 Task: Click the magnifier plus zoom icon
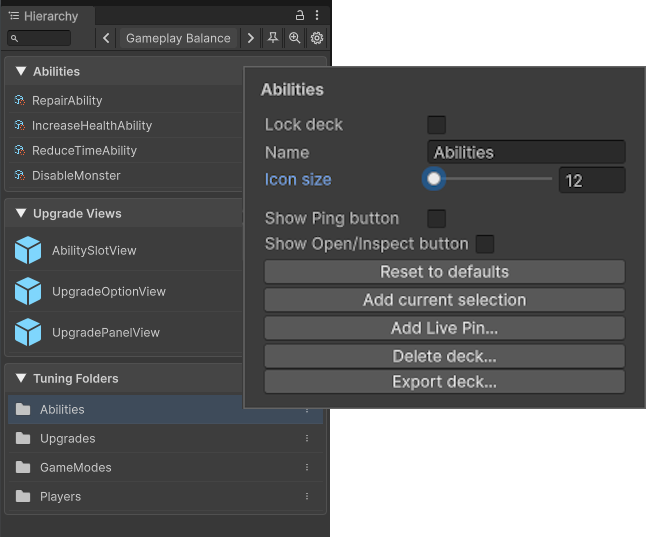tap(295, 38)
